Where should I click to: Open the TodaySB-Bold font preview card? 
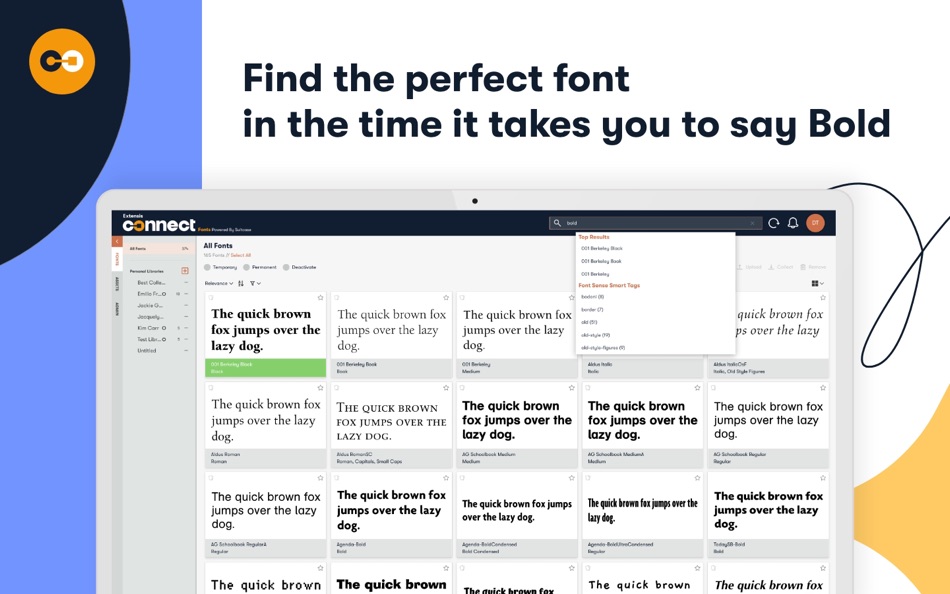click(x=768, y=515)
